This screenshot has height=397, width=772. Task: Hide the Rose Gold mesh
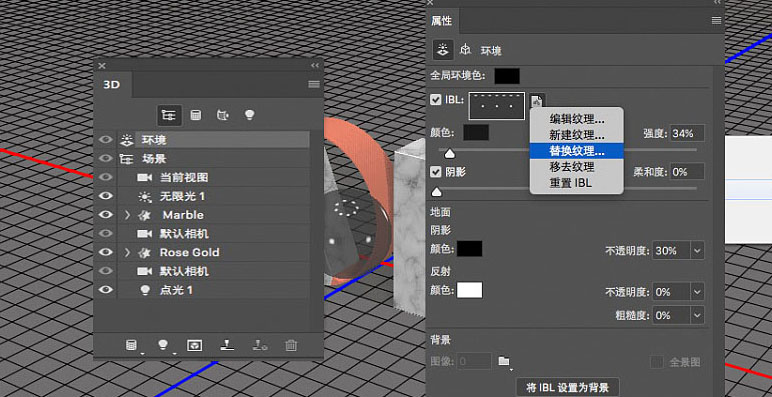[105, 252]
